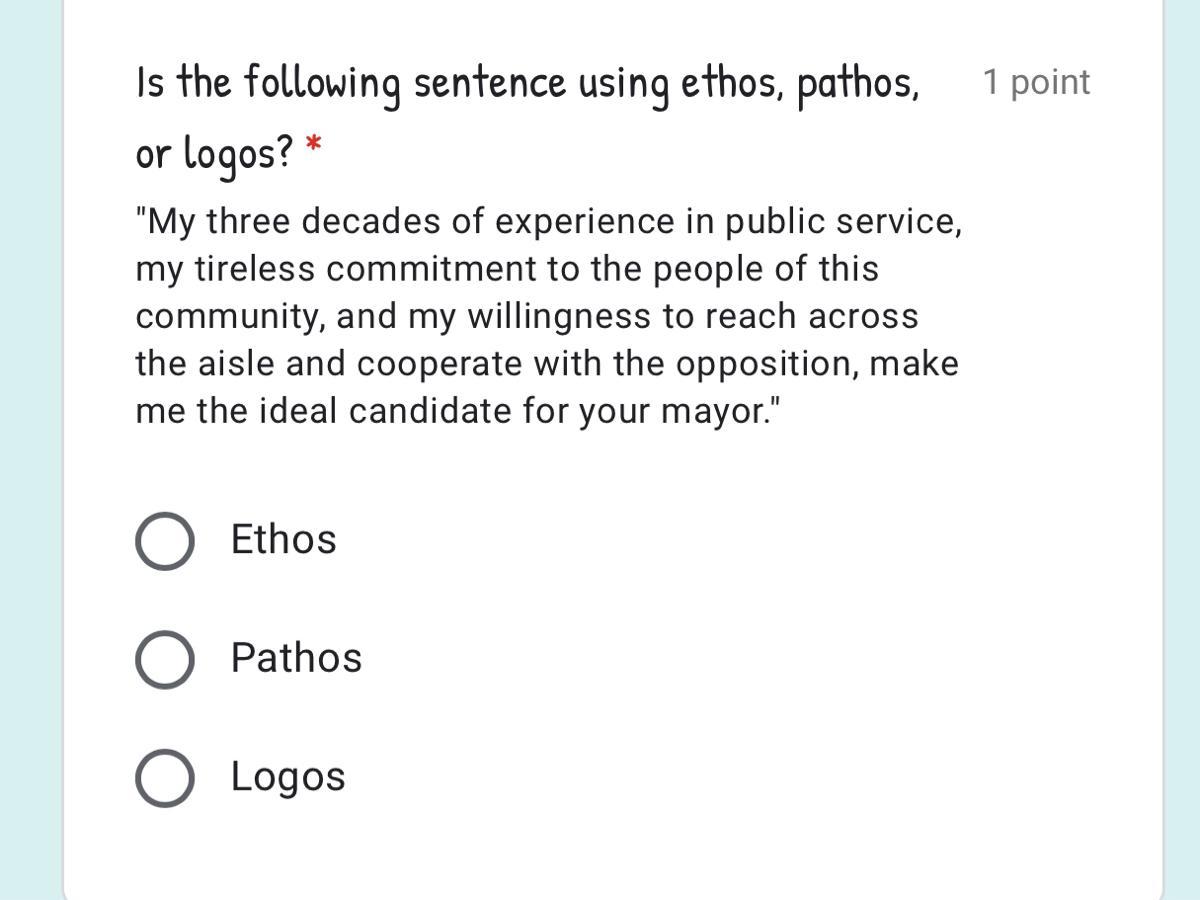The image size is (1200, 900).
Task: Select the Ethos radio button
Action: pyautogui.click(x=164, y=541)
